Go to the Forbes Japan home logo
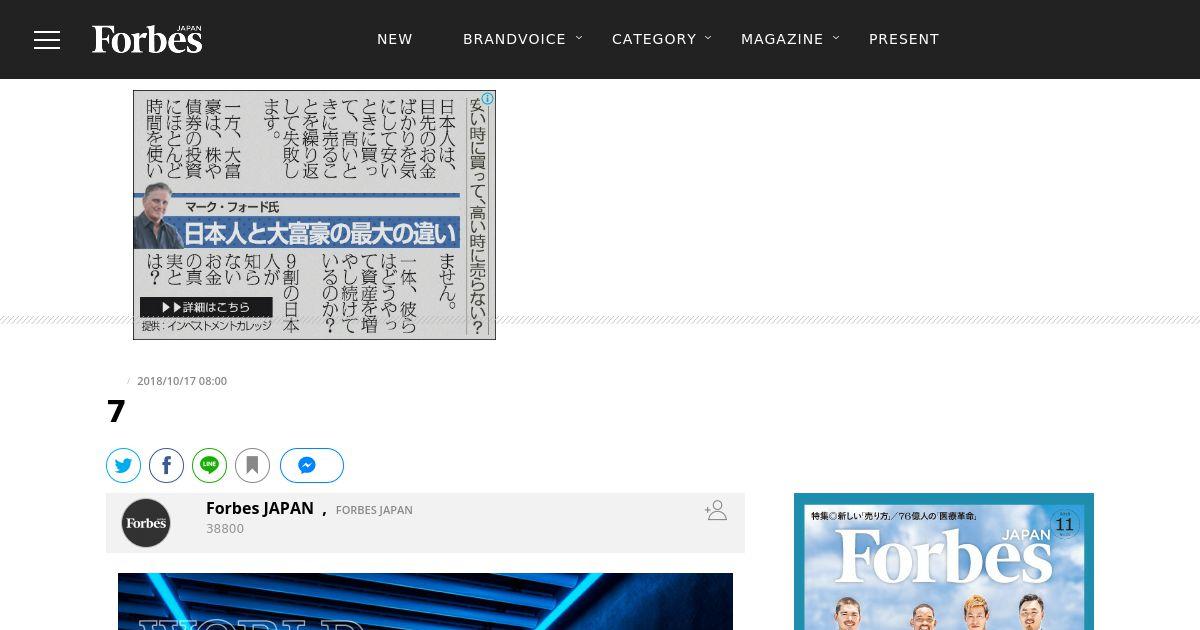The image size is (1200, 630). (147, 39)
